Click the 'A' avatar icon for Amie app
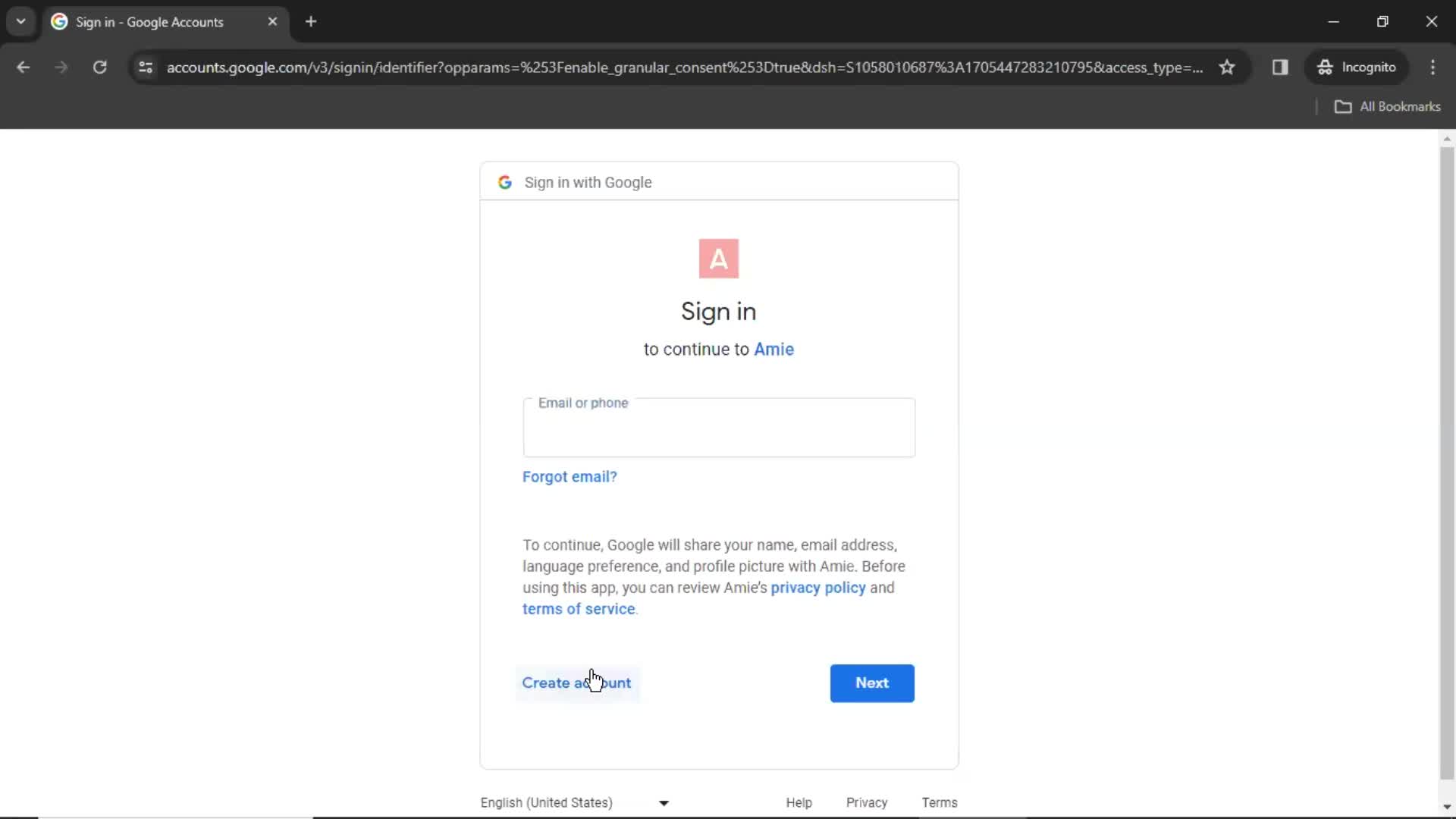1456x819 pixels. pyautogui.click(x=719, y=259)
